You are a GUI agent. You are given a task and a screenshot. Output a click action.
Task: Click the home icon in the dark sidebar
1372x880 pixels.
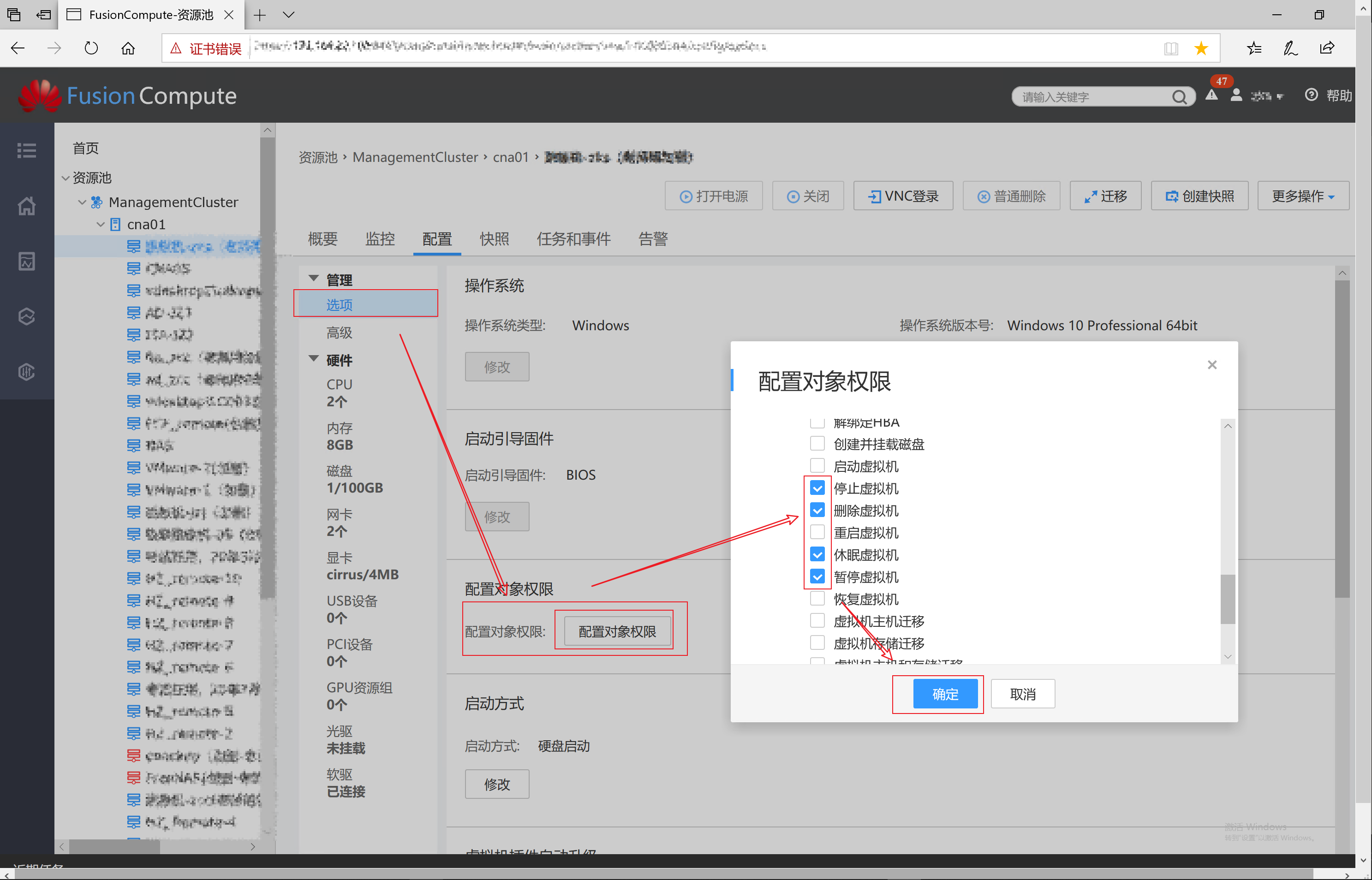[26, 206]
